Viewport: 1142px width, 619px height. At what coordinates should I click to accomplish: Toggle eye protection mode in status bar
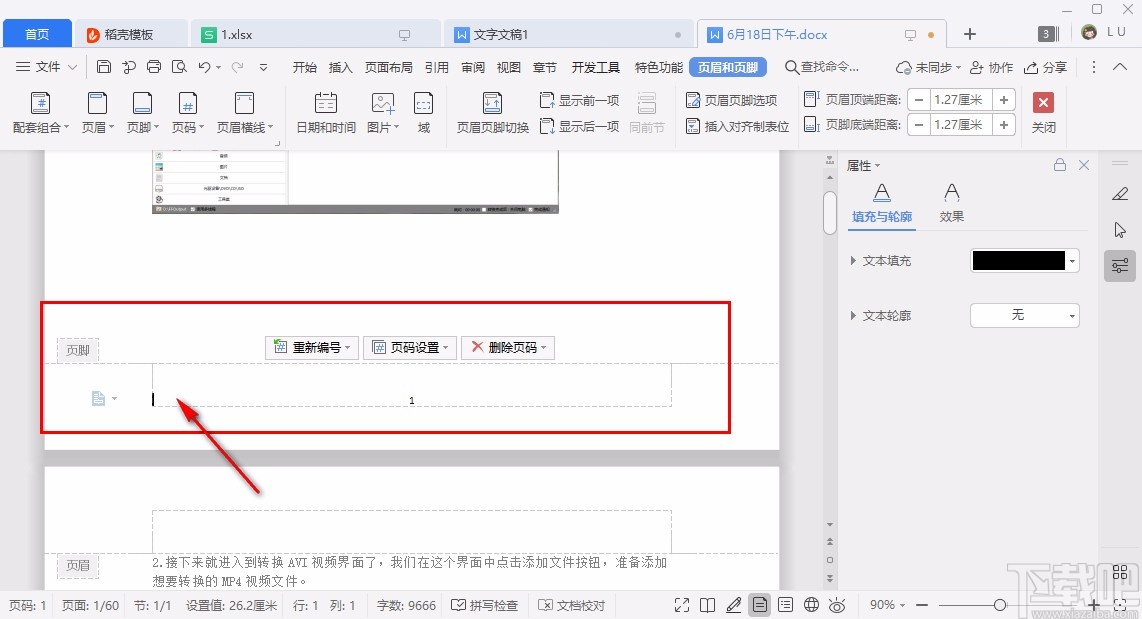[838, 604]
